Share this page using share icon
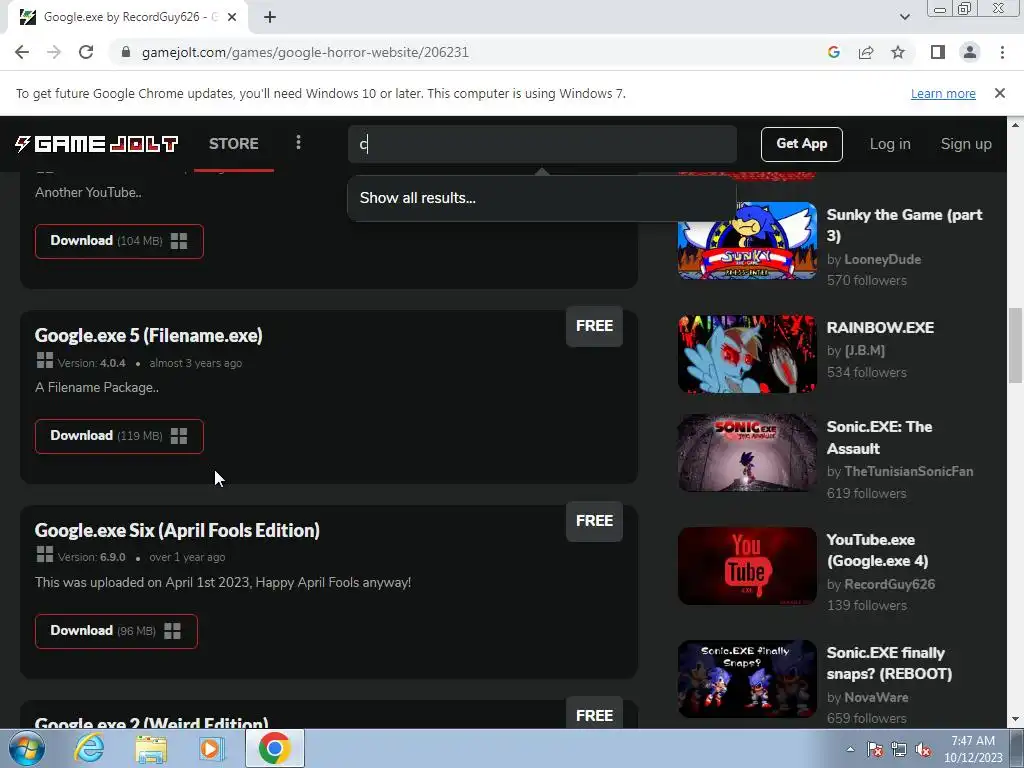The height and width of the screenshot is (768, 1024). coord(866,52)
